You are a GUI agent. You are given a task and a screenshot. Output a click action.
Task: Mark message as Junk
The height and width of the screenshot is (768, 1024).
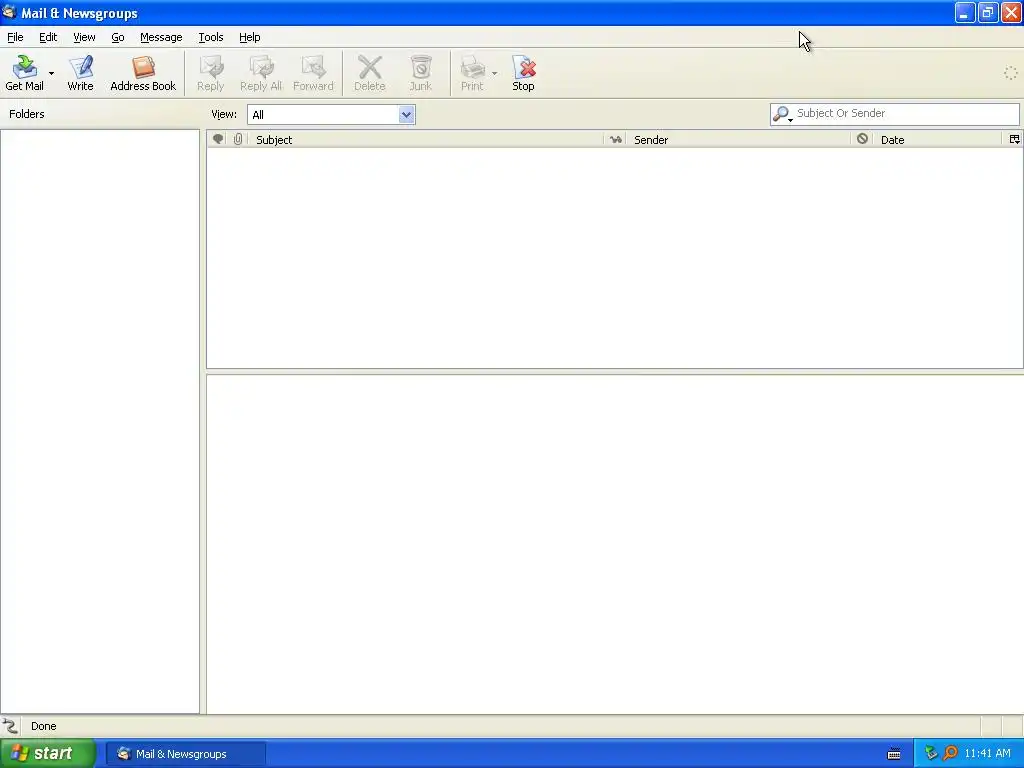coord(421,72)
